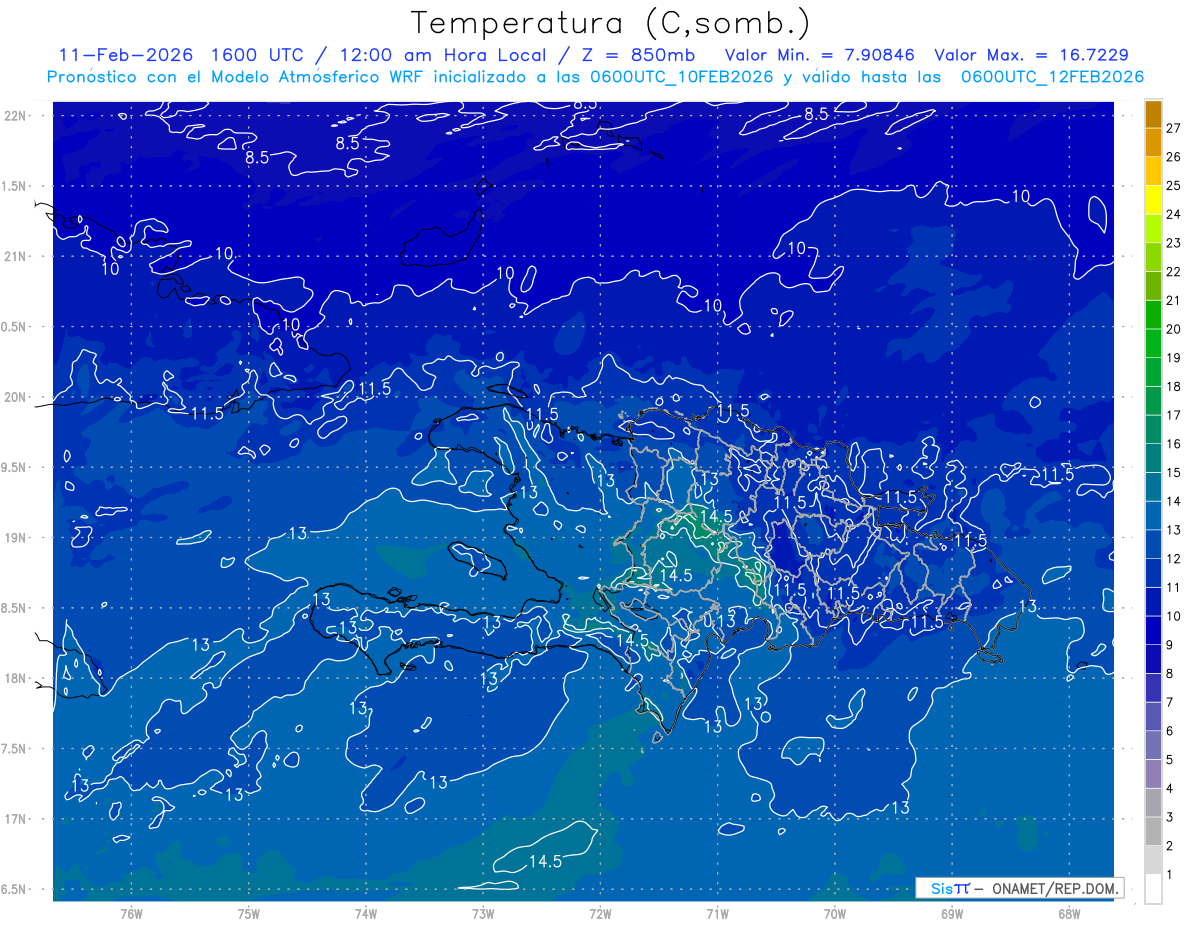The image size is (1200, 927).
Task: Click the colorbar scale label '18'
Action: (1174, 387)
